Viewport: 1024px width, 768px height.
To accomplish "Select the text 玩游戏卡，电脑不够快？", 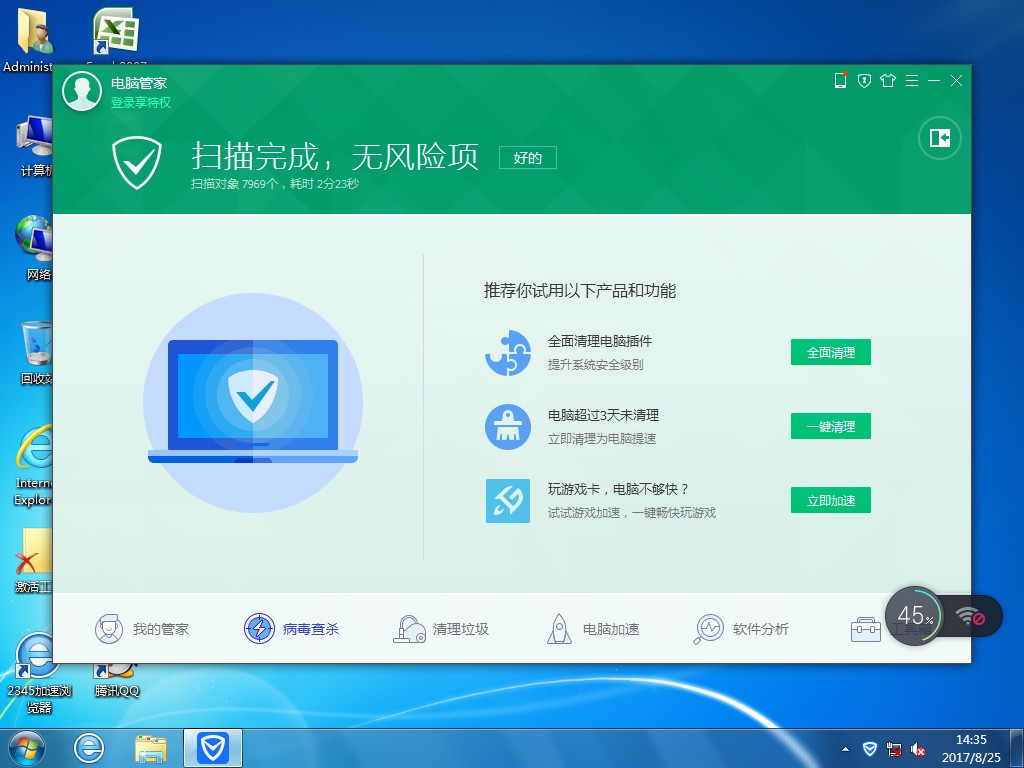I will tap(618, 488).
